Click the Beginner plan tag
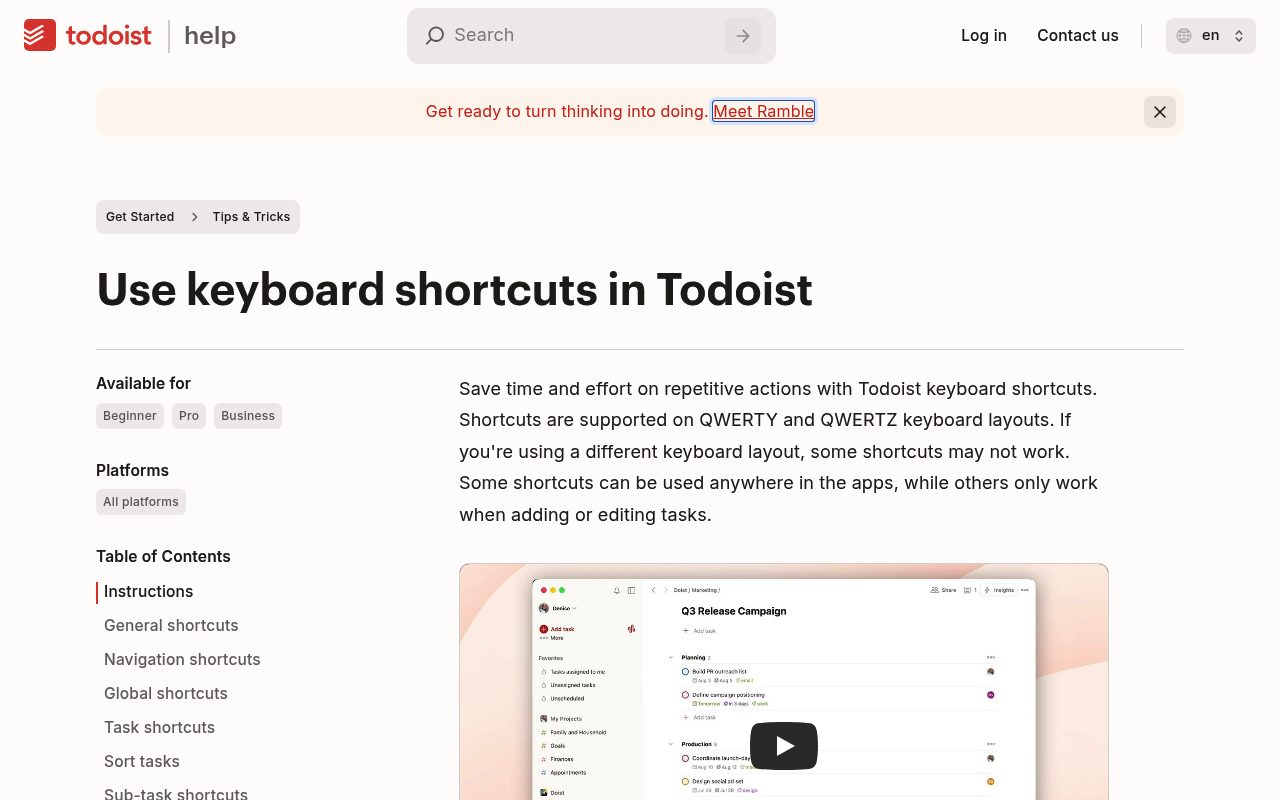The width and height of the screenshot is (1280, 800). 130,416
